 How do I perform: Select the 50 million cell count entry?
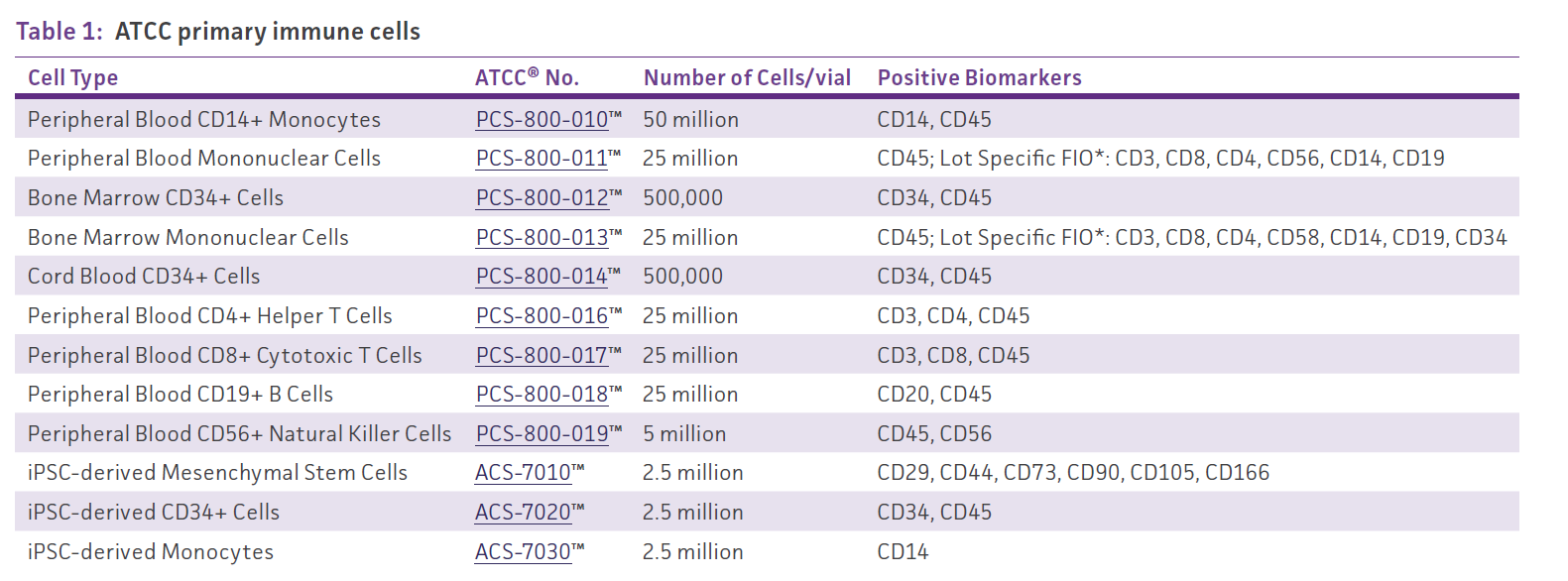point(690,120)
